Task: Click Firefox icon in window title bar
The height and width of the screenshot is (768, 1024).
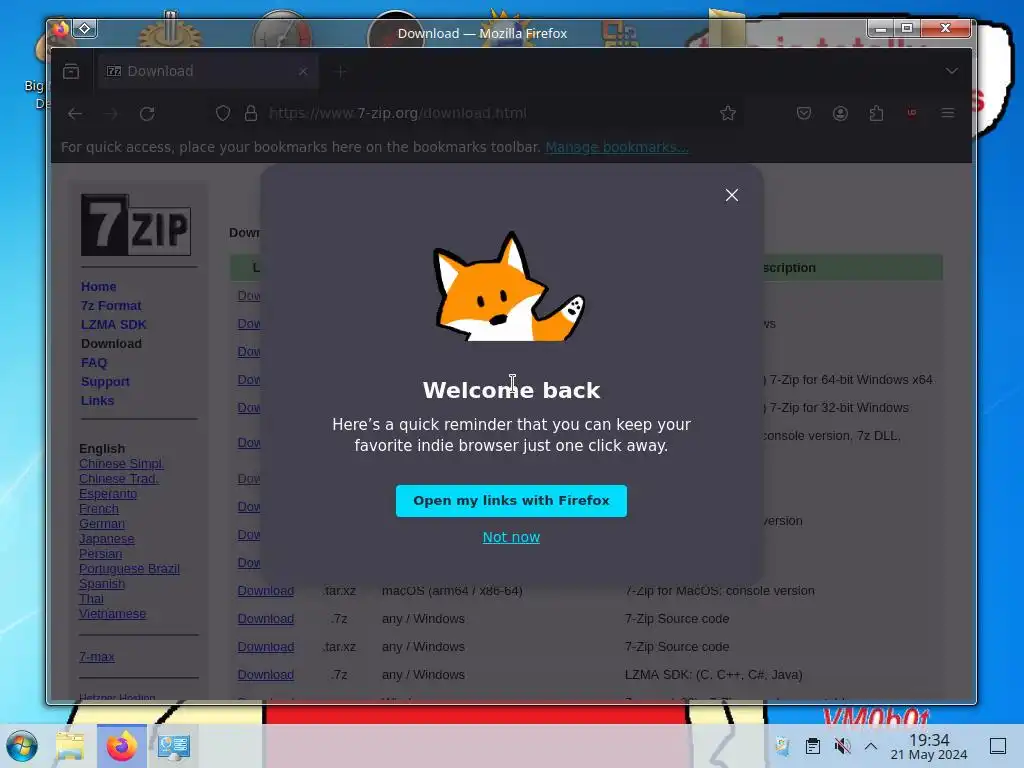Action: tap(61, 29)
